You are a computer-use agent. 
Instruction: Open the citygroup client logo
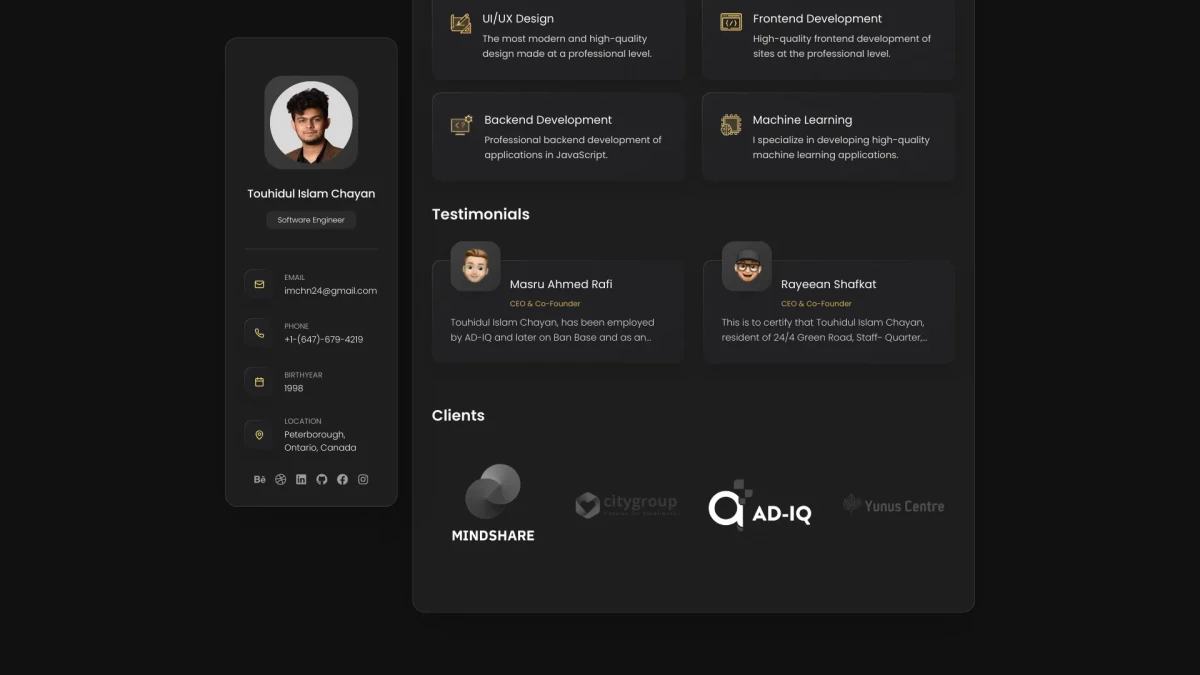click(x=627, y=504)
